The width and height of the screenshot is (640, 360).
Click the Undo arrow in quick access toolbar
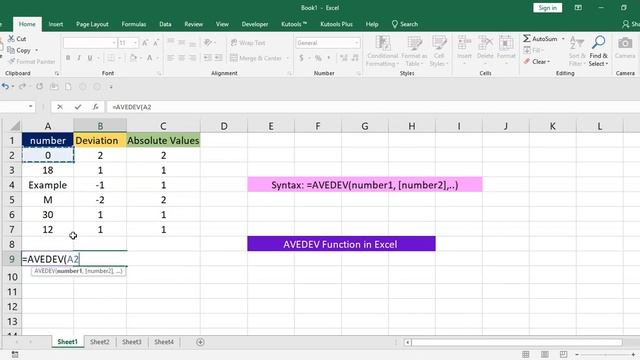point(5,87)
